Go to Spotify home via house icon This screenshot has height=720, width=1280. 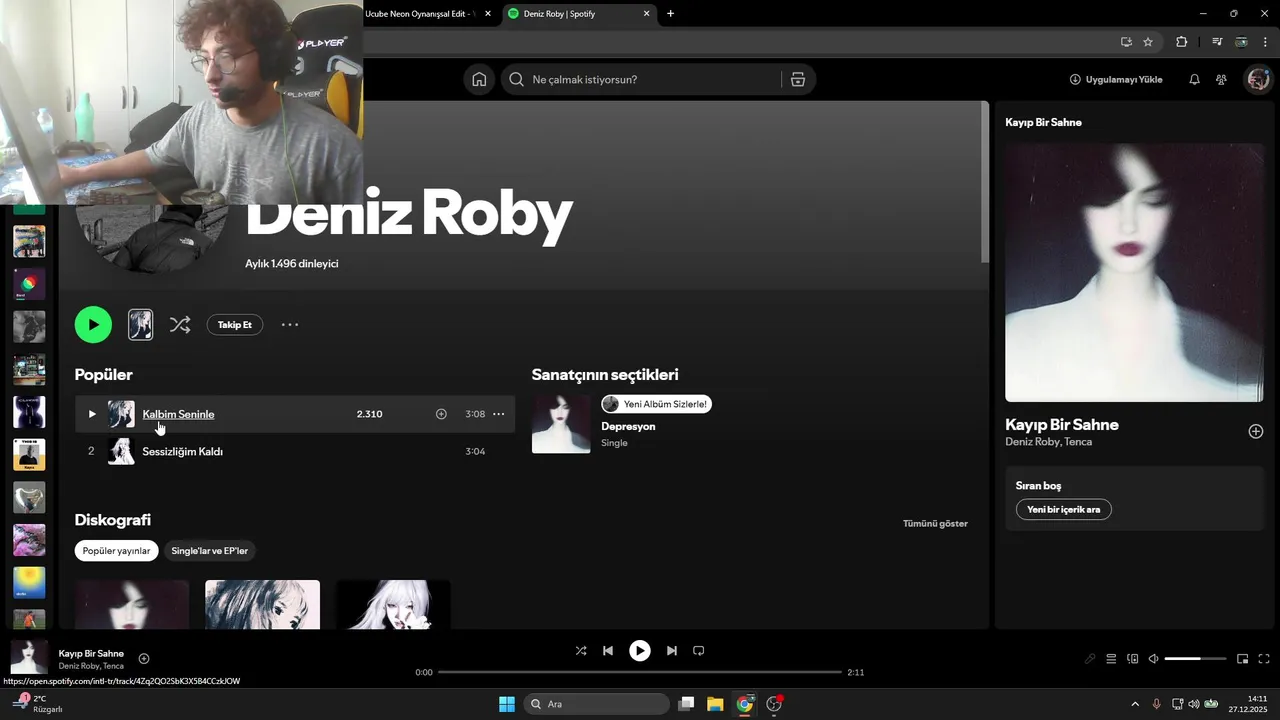coord(479,80)
